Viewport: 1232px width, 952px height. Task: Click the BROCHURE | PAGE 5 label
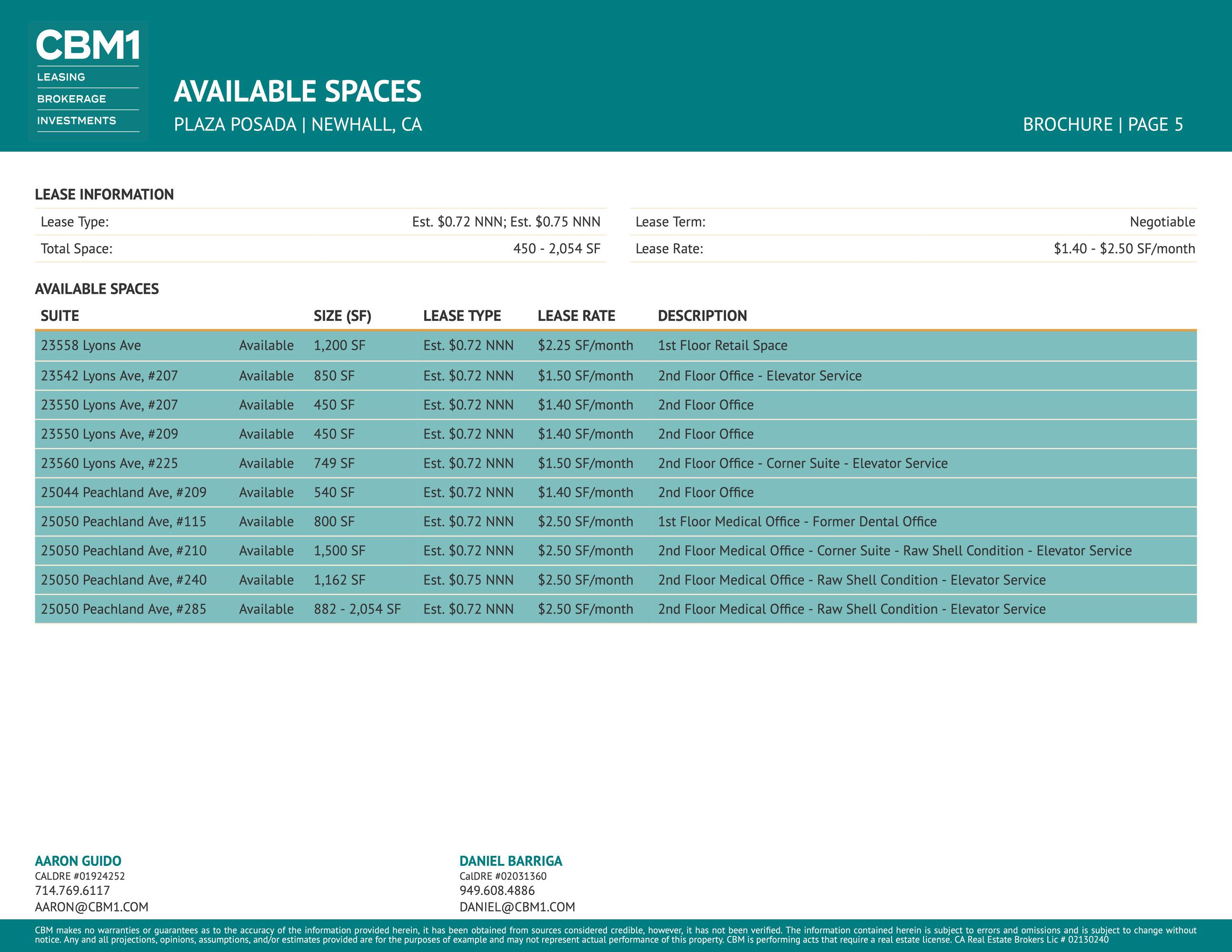pyautogui.click(x=1102, y=125)
